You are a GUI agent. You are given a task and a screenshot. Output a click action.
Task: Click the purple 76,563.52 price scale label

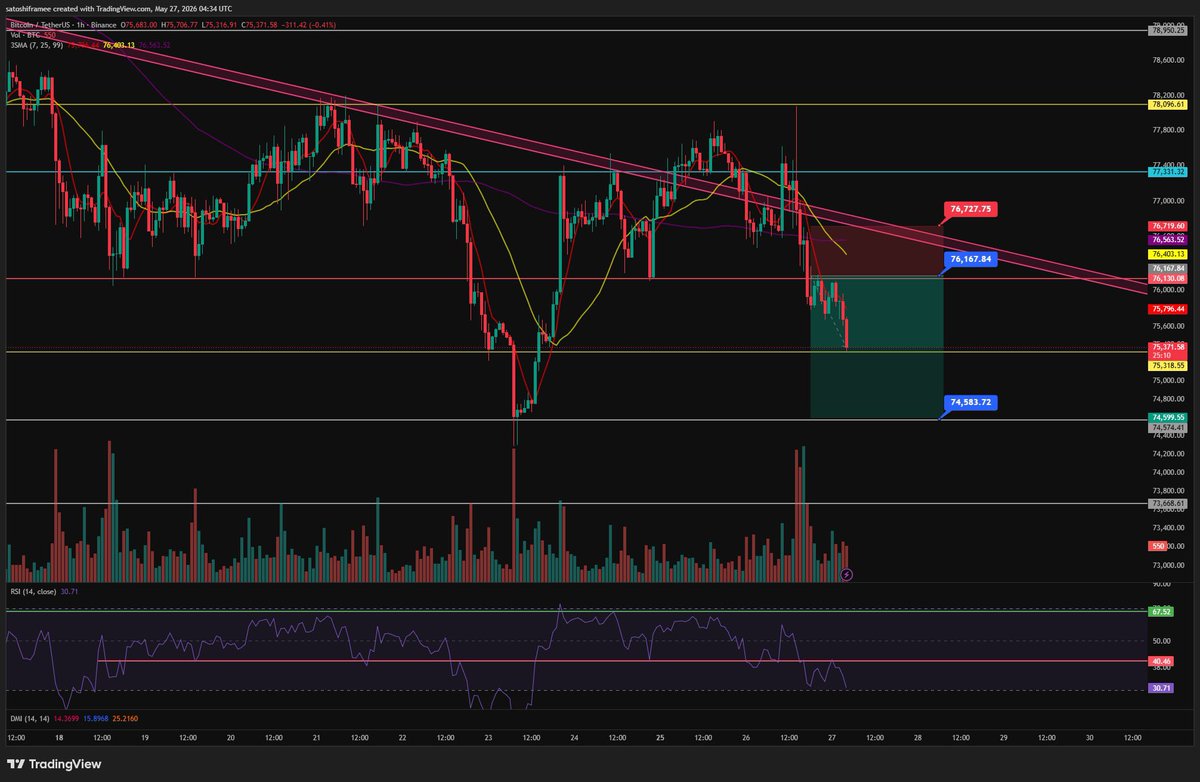[x=1168, y=240]
